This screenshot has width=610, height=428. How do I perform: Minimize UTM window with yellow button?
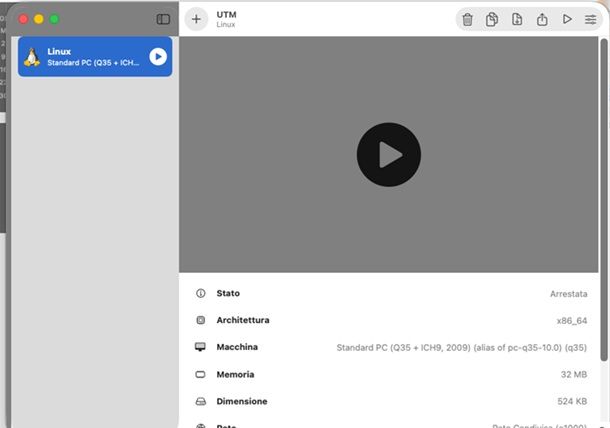click(x=39, y=19)
